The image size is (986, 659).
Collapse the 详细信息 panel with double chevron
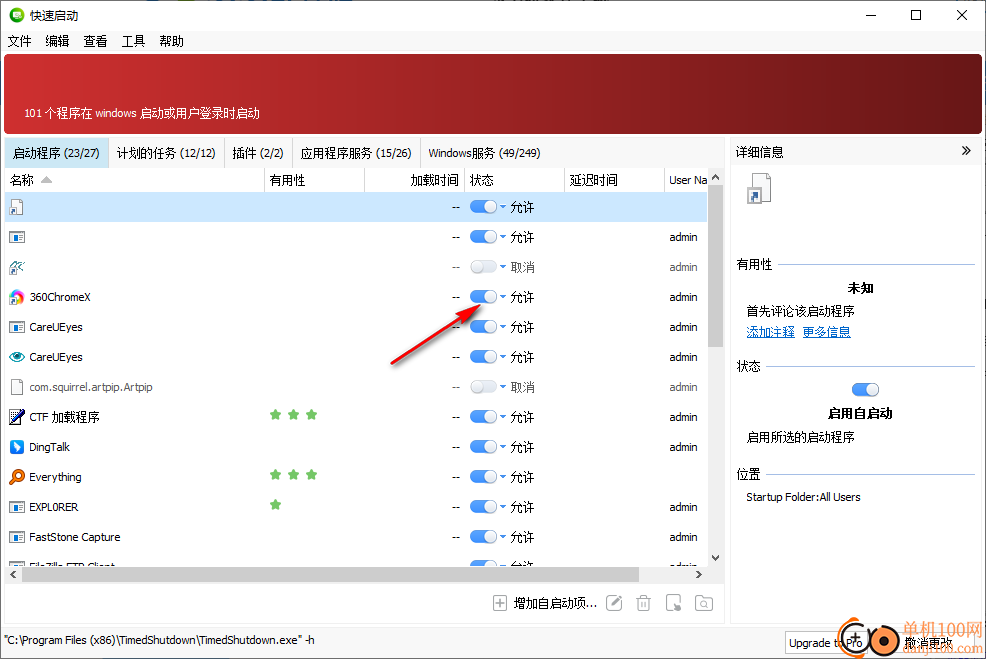click(967, 151)
